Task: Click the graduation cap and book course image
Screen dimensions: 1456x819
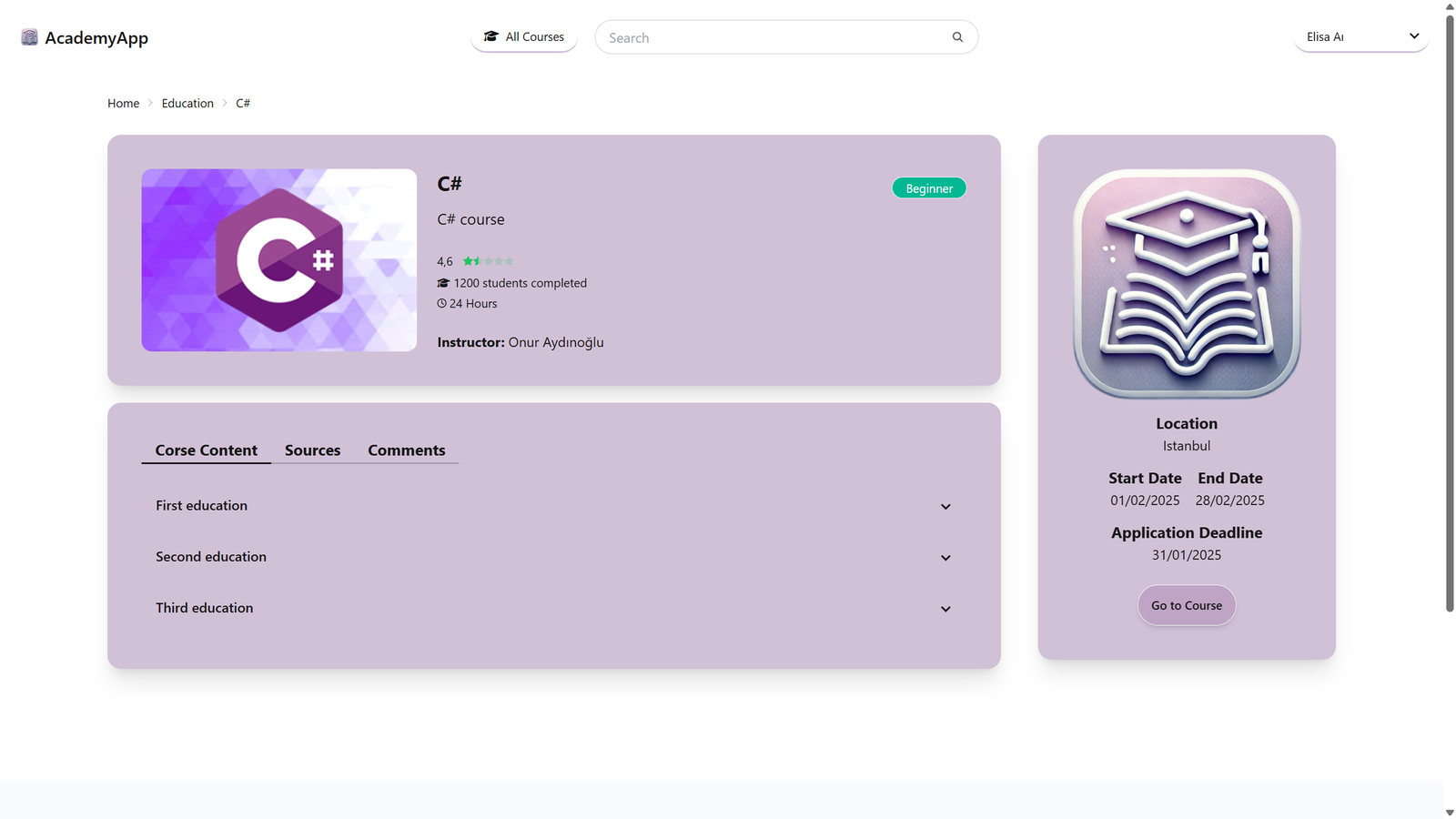Action: click(x=1187, y=284)
